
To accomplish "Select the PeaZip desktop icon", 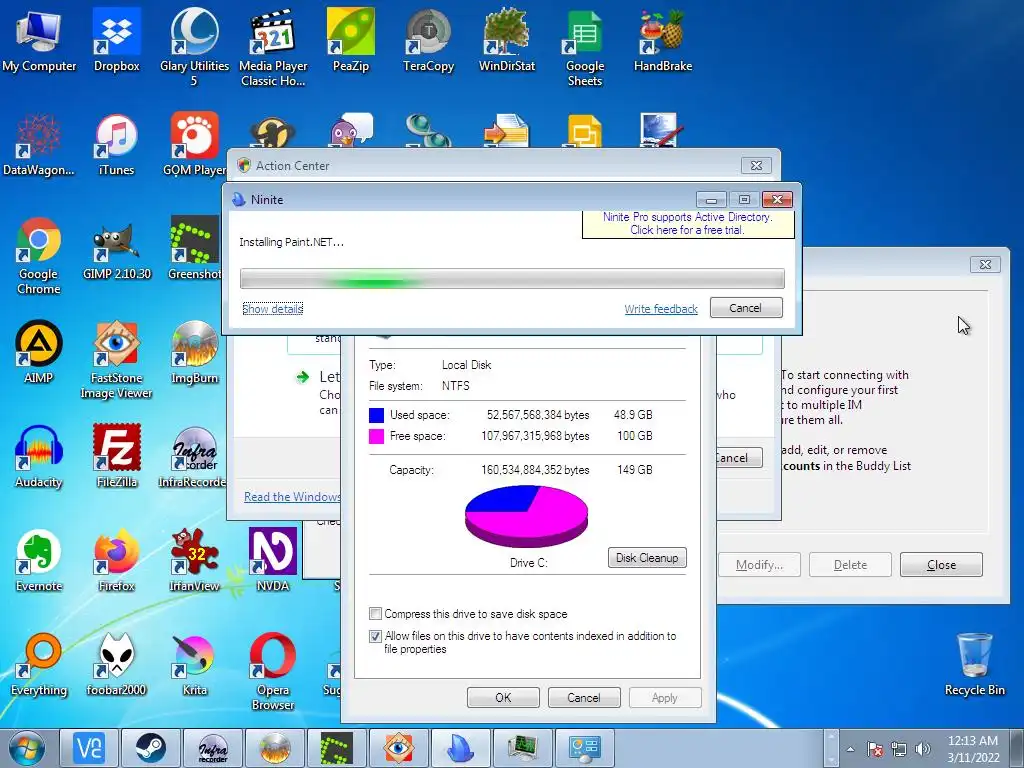I will click(351, 40).
